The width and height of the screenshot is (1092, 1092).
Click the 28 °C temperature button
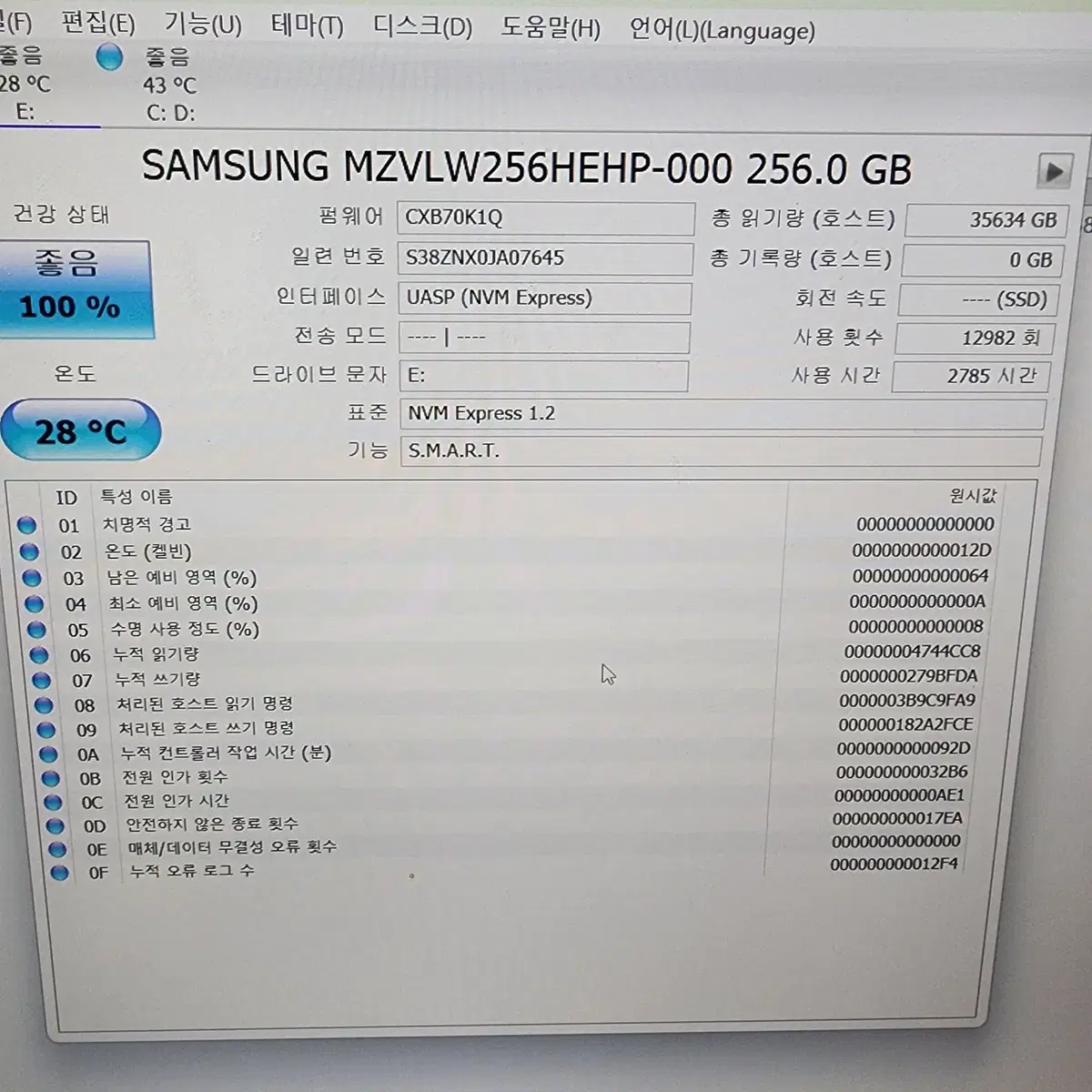(x=80, y=430)
